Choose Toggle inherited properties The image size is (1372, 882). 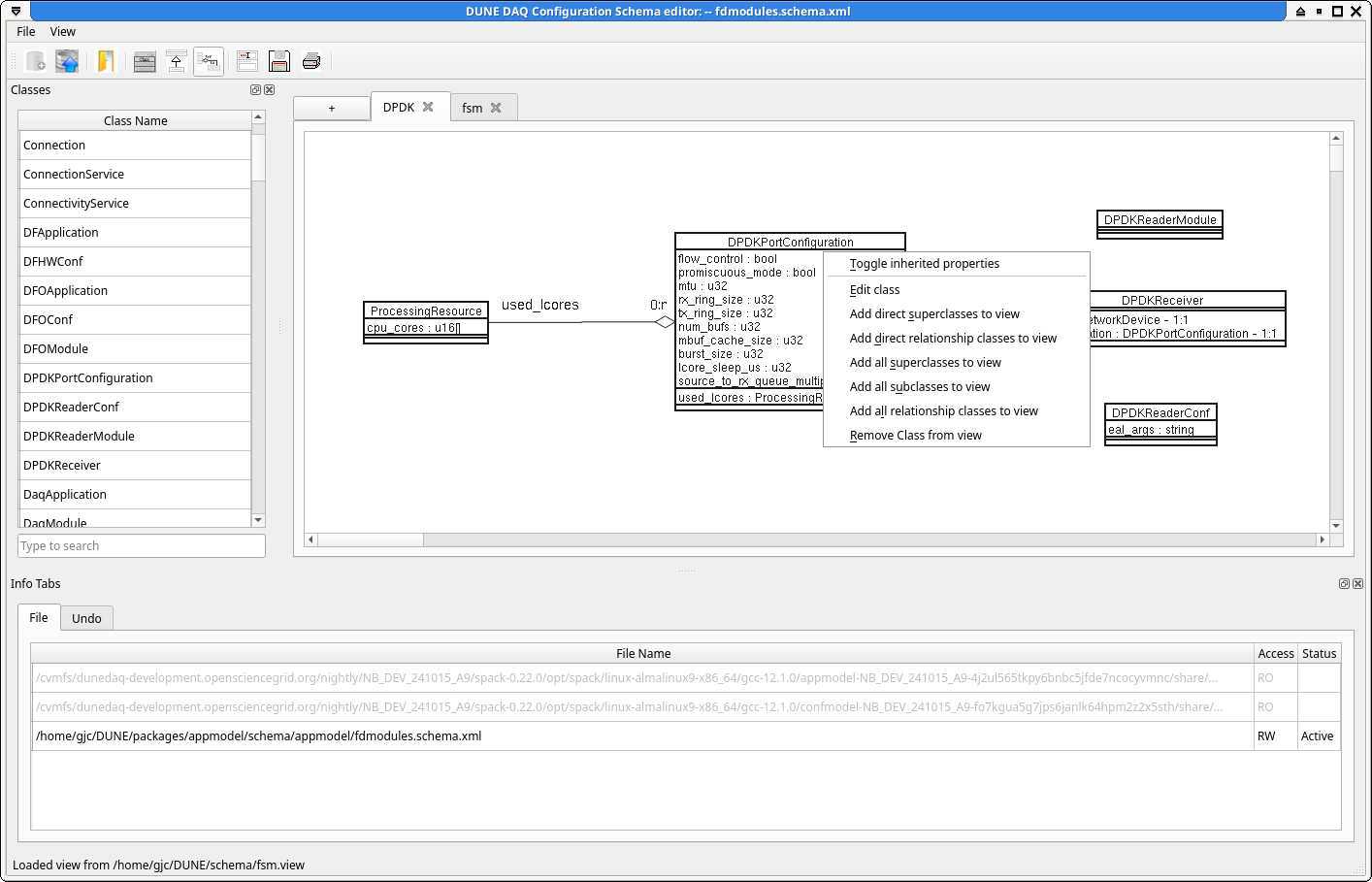956,264
